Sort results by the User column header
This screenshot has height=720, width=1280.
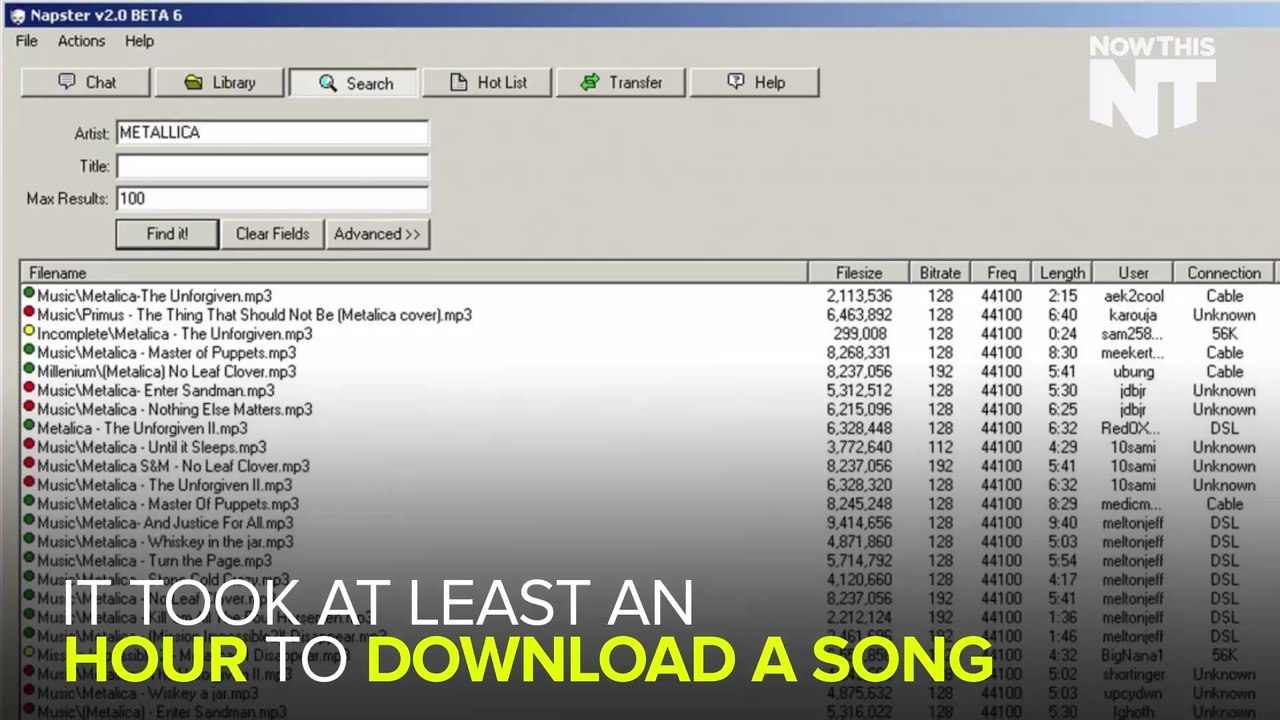[x=1133, y=273]
